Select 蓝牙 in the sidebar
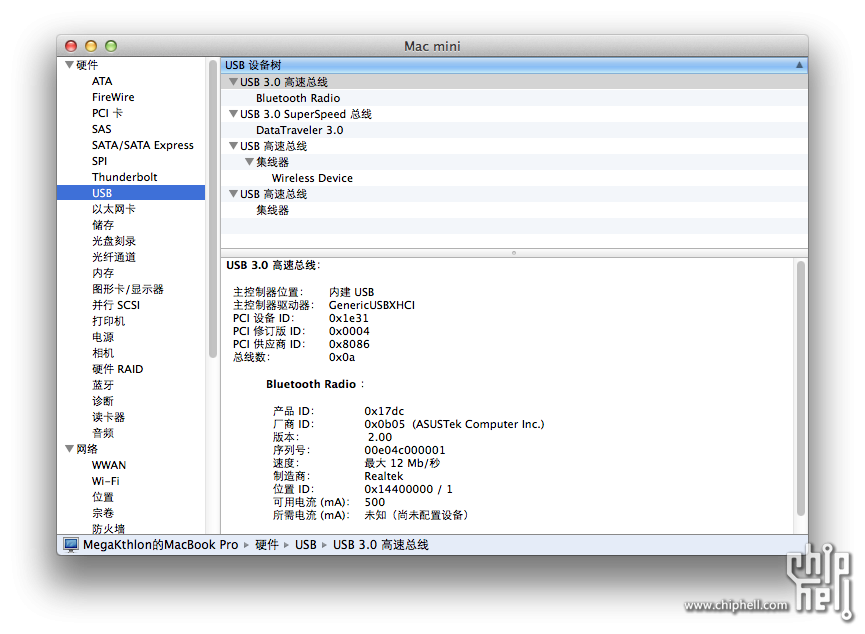The height and width of the screenshot is (634, 865). [x=103, y=385]
